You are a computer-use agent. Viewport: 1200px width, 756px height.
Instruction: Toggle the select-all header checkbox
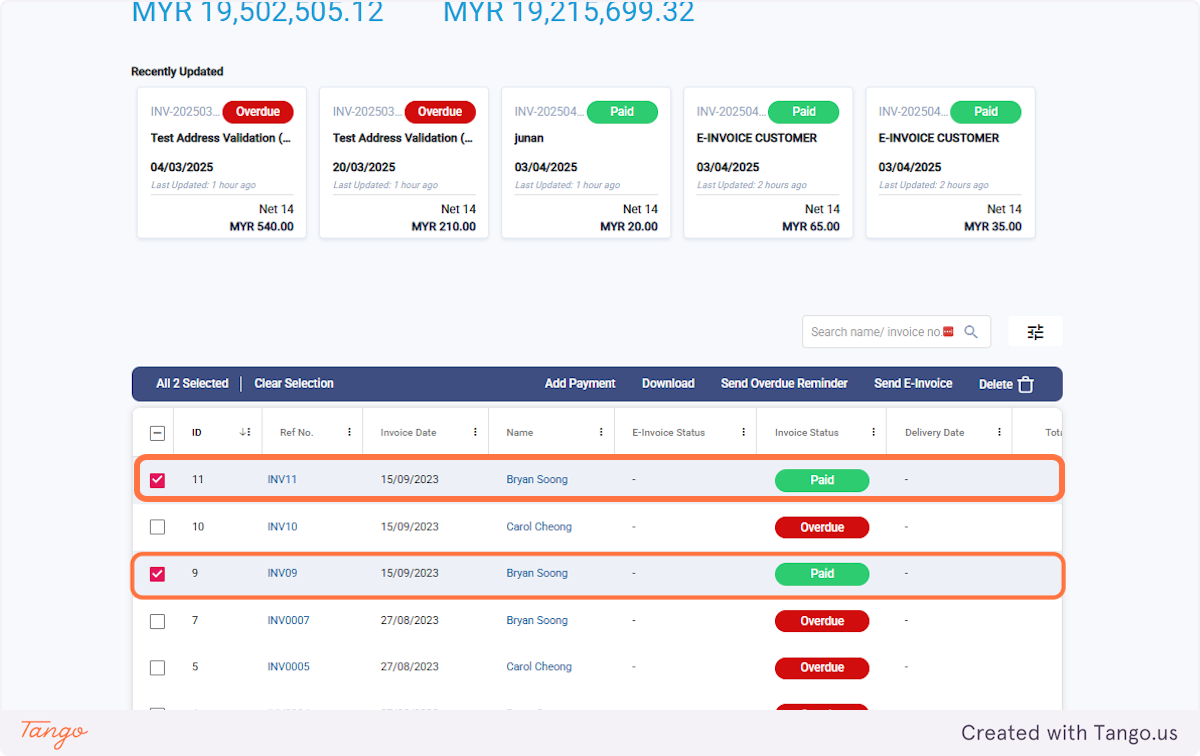pyautogui.click(x=157, y=433)
